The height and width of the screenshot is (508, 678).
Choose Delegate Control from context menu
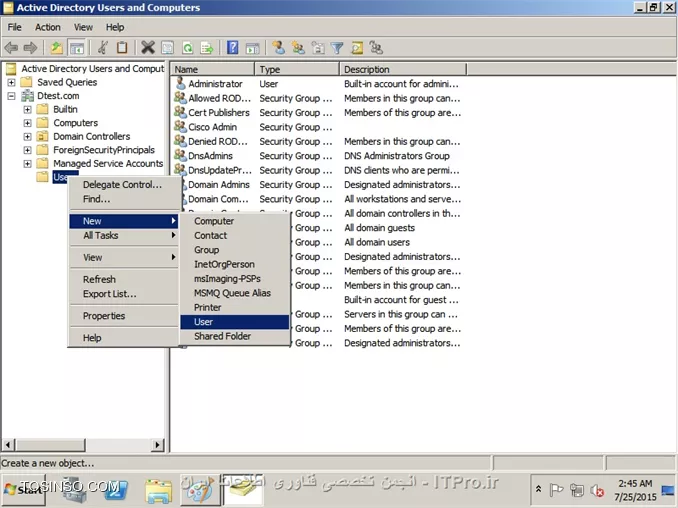(123, 185)
